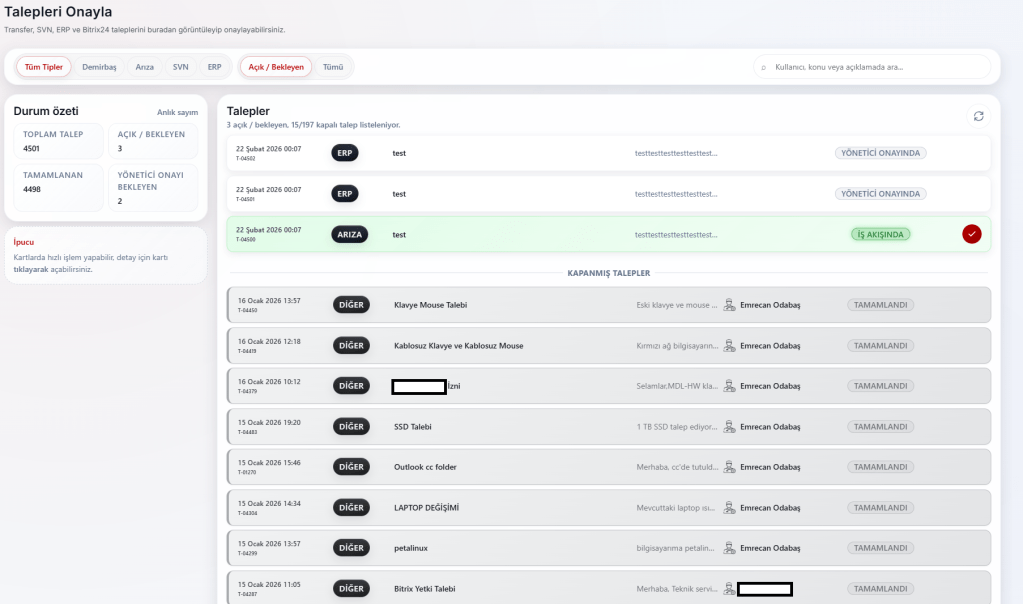Select the Tüm Tipler filter chip

43,67
